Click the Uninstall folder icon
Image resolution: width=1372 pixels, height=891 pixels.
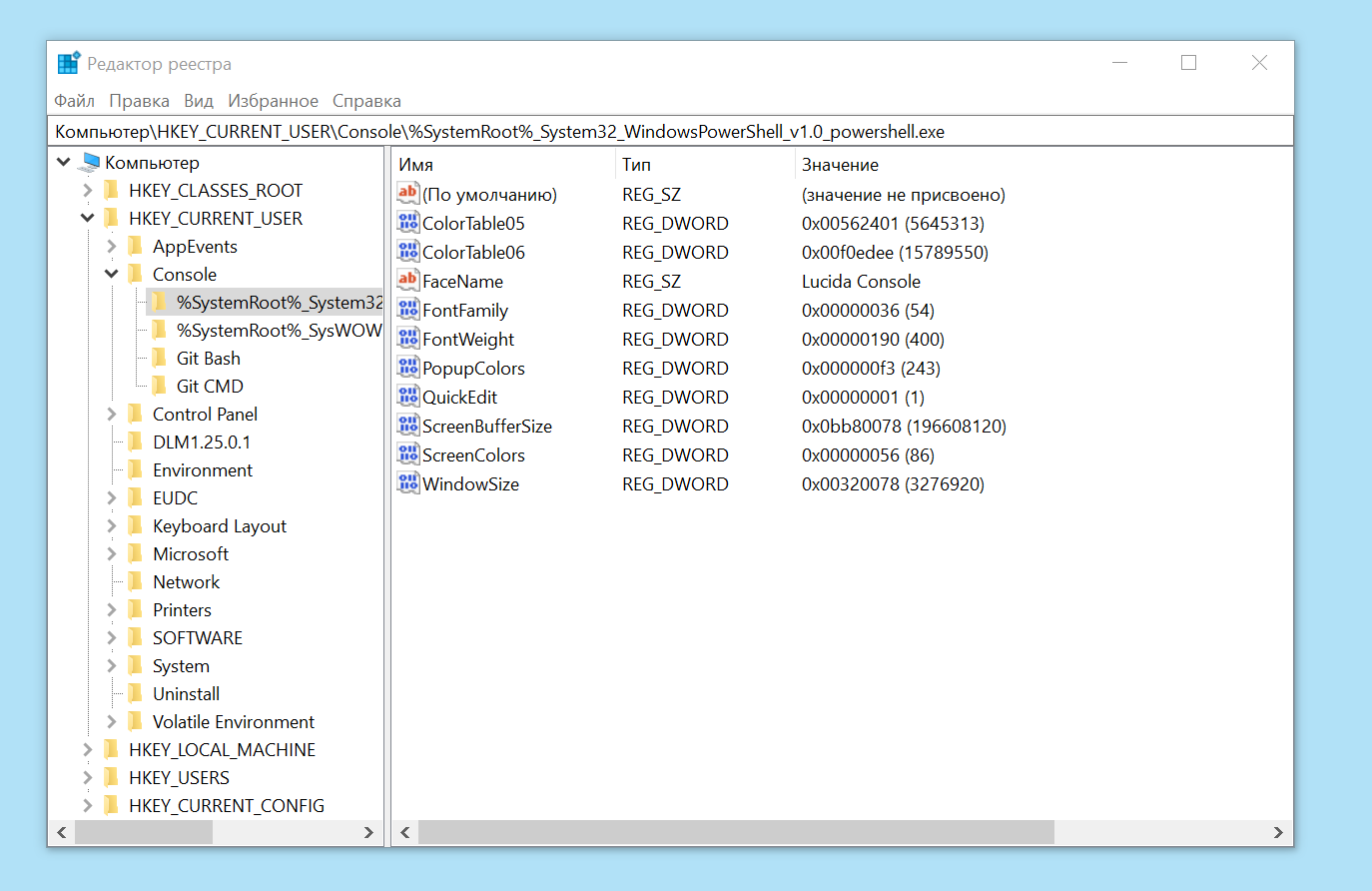pos(136,693)
